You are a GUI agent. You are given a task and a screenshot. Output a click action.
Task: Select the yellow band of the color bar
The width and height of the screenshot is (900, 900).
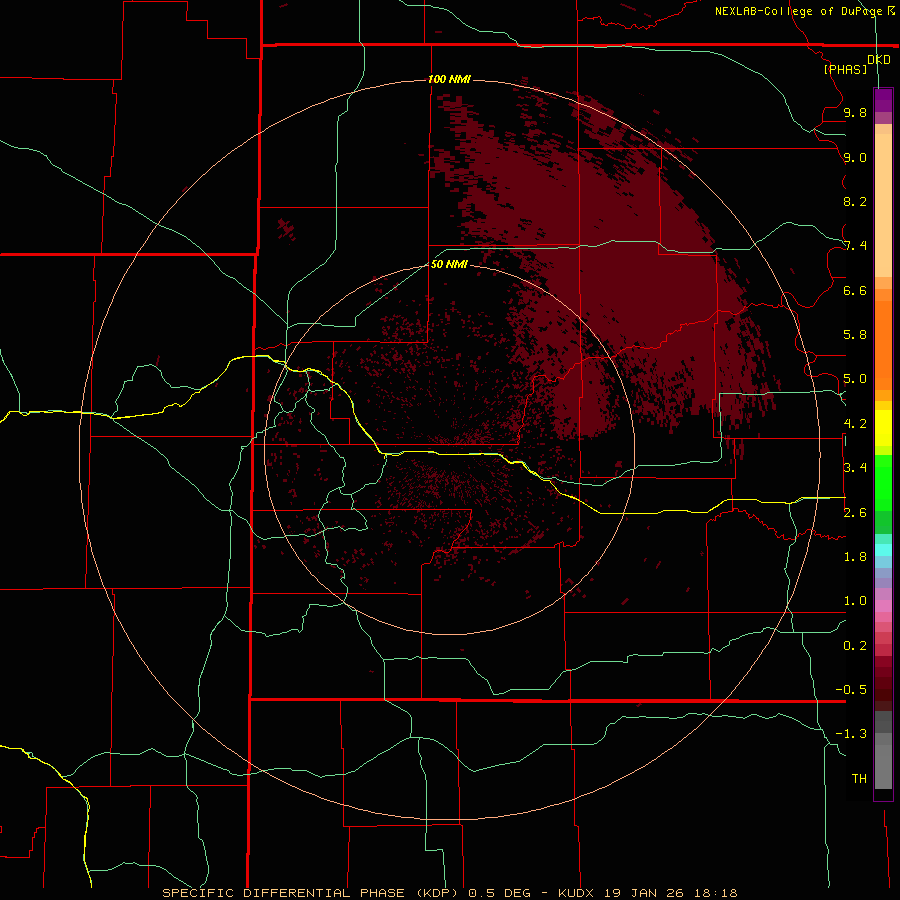pos(883,428)
